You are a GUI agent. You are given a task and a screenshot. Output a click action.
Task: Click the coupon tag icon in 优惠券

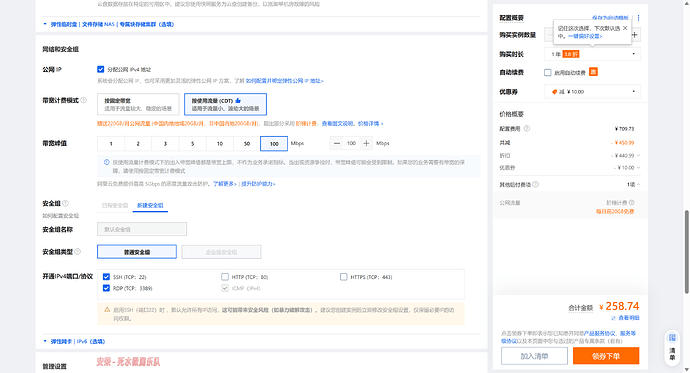pos(554,92)
